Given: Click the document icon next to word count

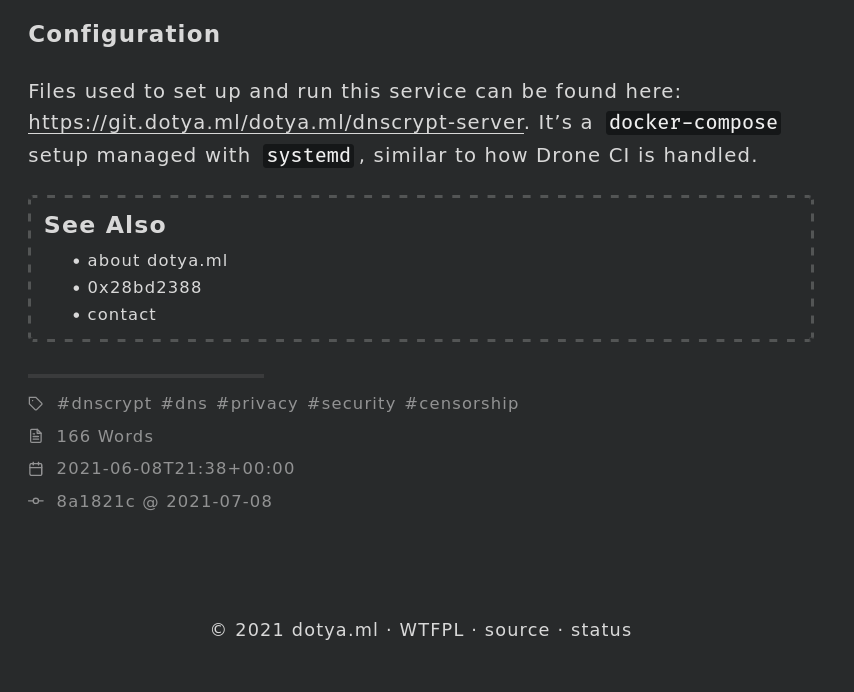Looking at the screenshot, I should pyautogui.click(x=36, y=436).
